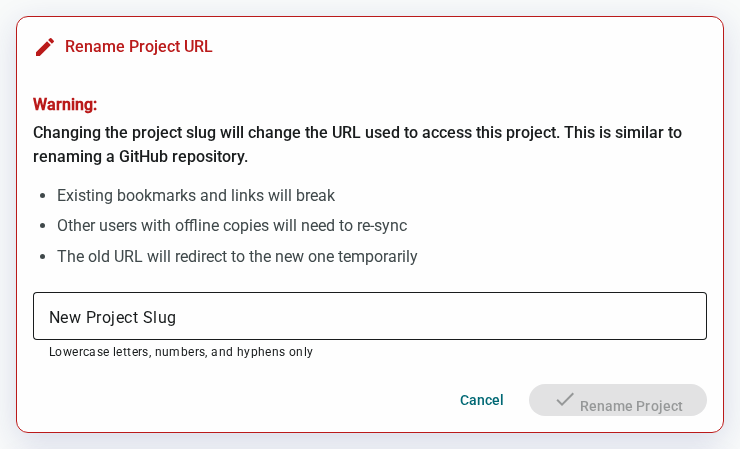Click the "Lowercase letters, numbers, and hyphens only" hint

tap(181, 352)
